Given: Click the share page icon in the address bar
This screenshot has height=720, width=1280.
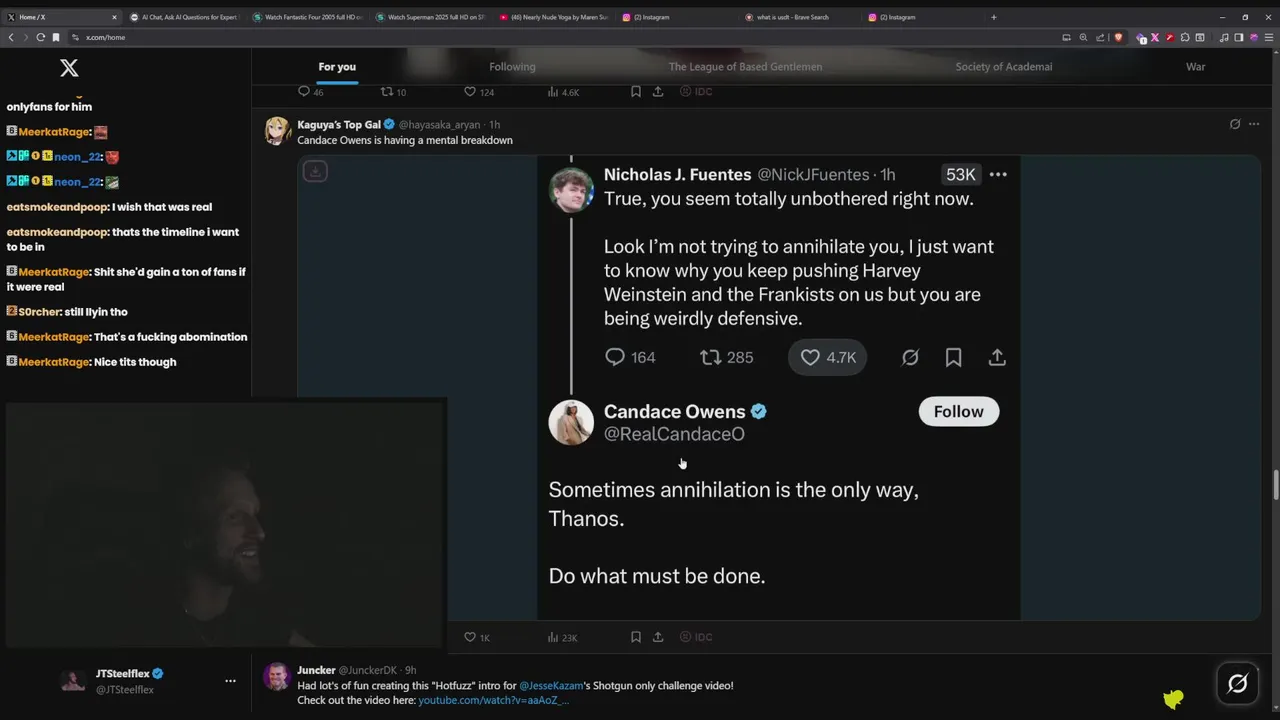Looking at the screenshot, I should [x=1100, y=37].
